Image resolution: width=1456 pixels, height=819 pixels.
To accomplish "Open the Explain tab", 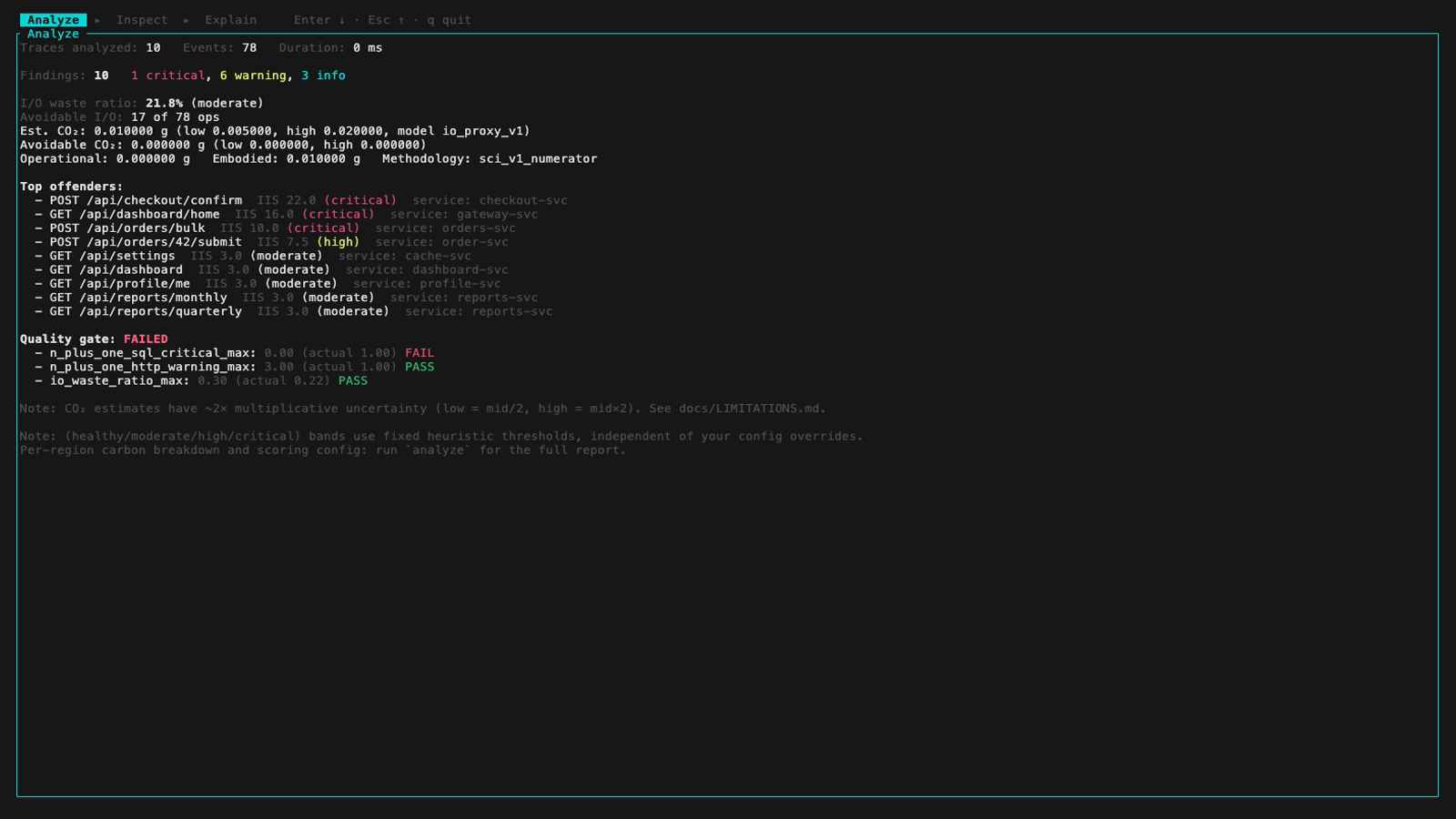I will tap(231, 20).
